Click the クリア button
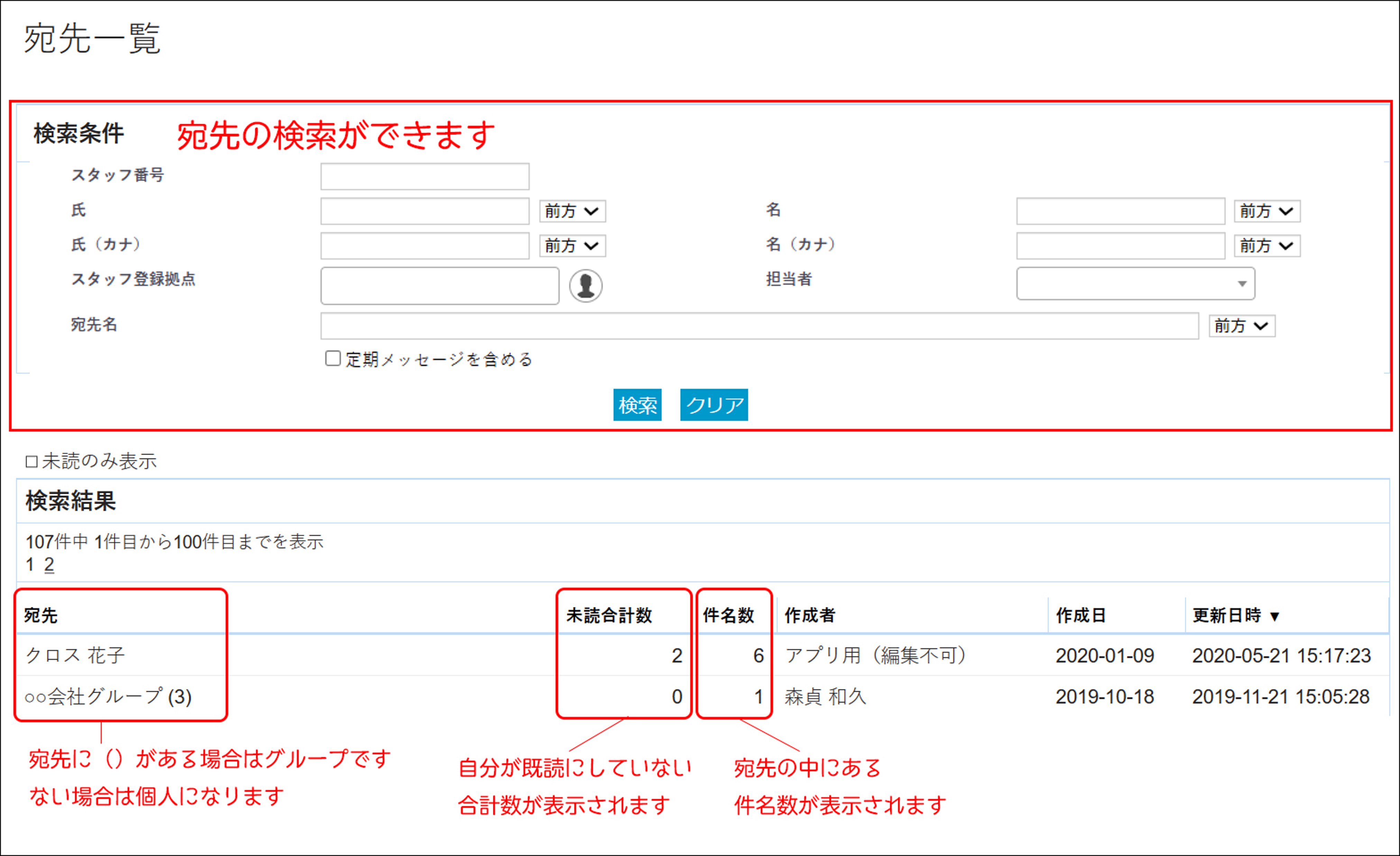This screenshot has height=856, width=1400. pyautogui.click(x=713, y=405)
